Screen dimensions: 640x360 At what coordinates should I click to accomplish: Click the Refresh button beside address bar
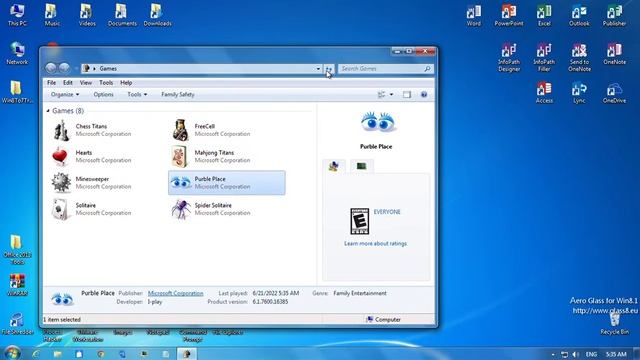coord(329,69)
